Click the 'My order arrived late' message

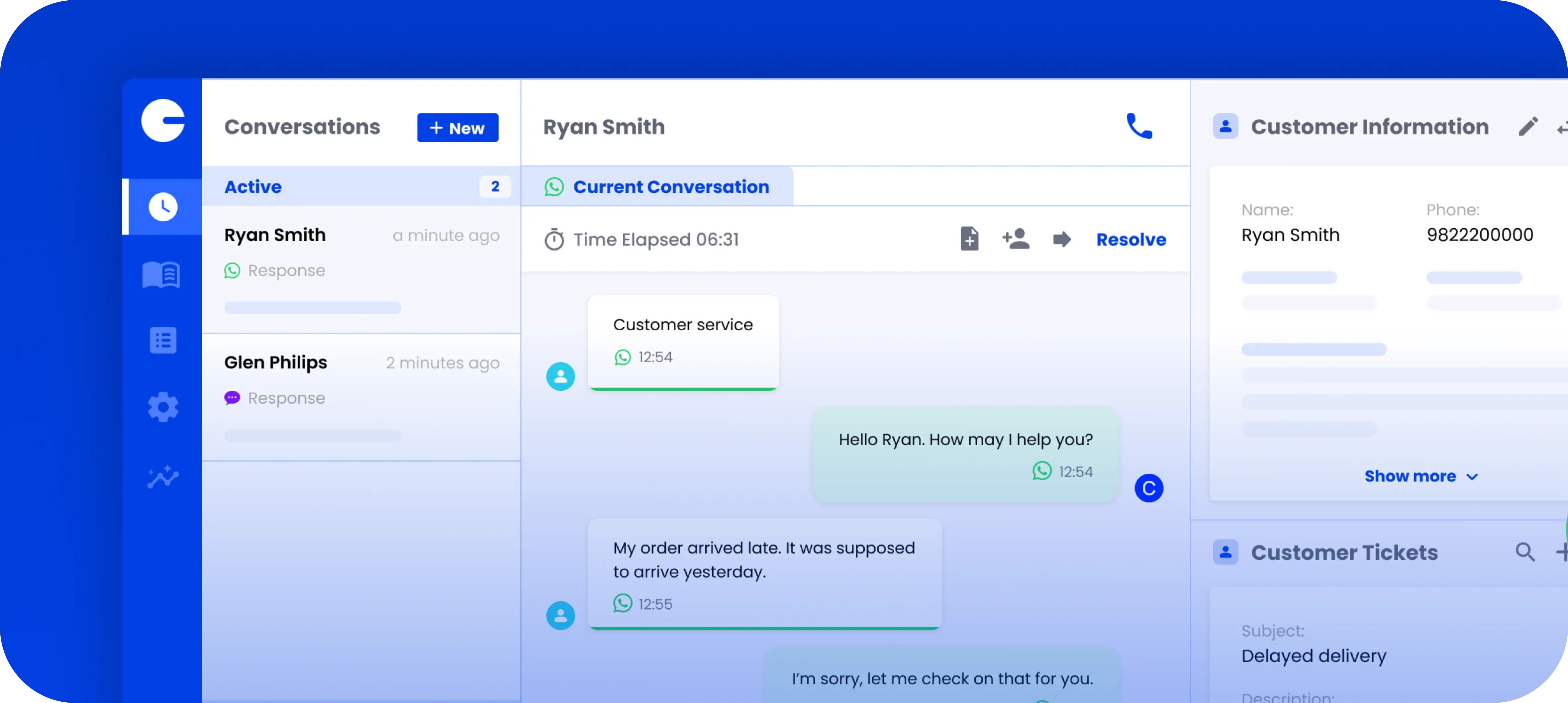click(764, 574)
